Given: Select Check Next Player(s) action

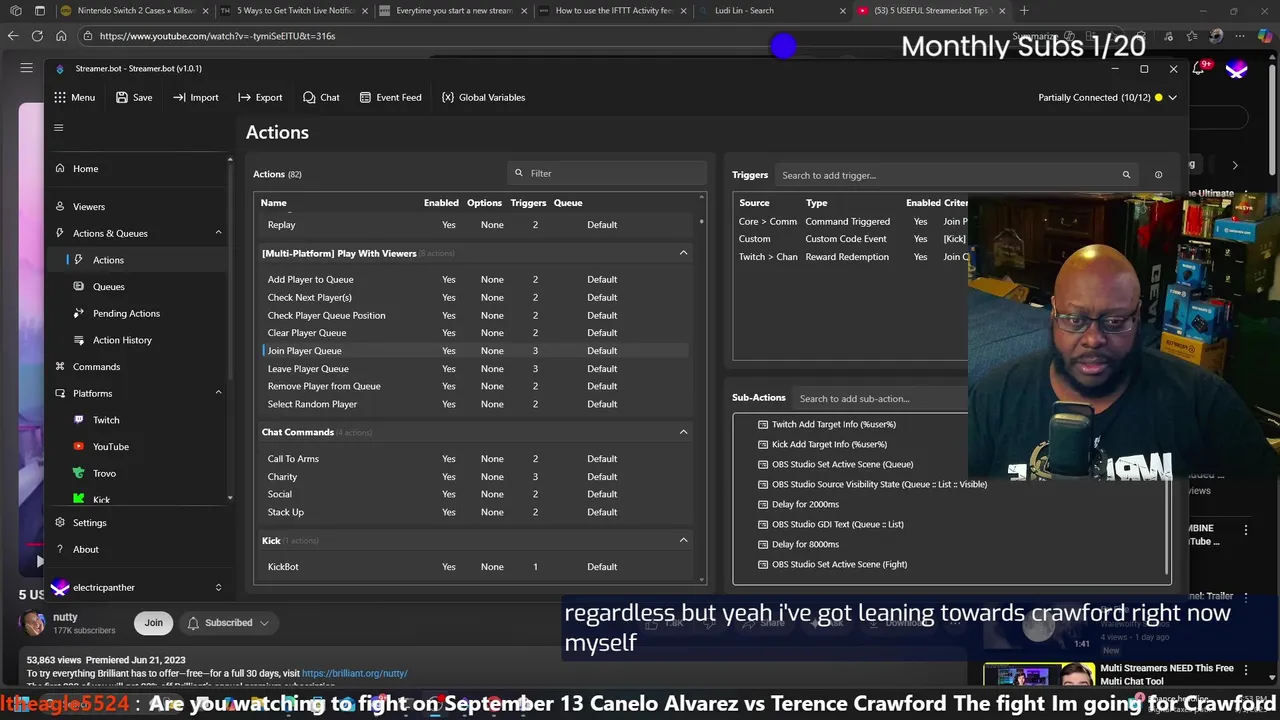Looking at the screenshot, I should 475,297.
